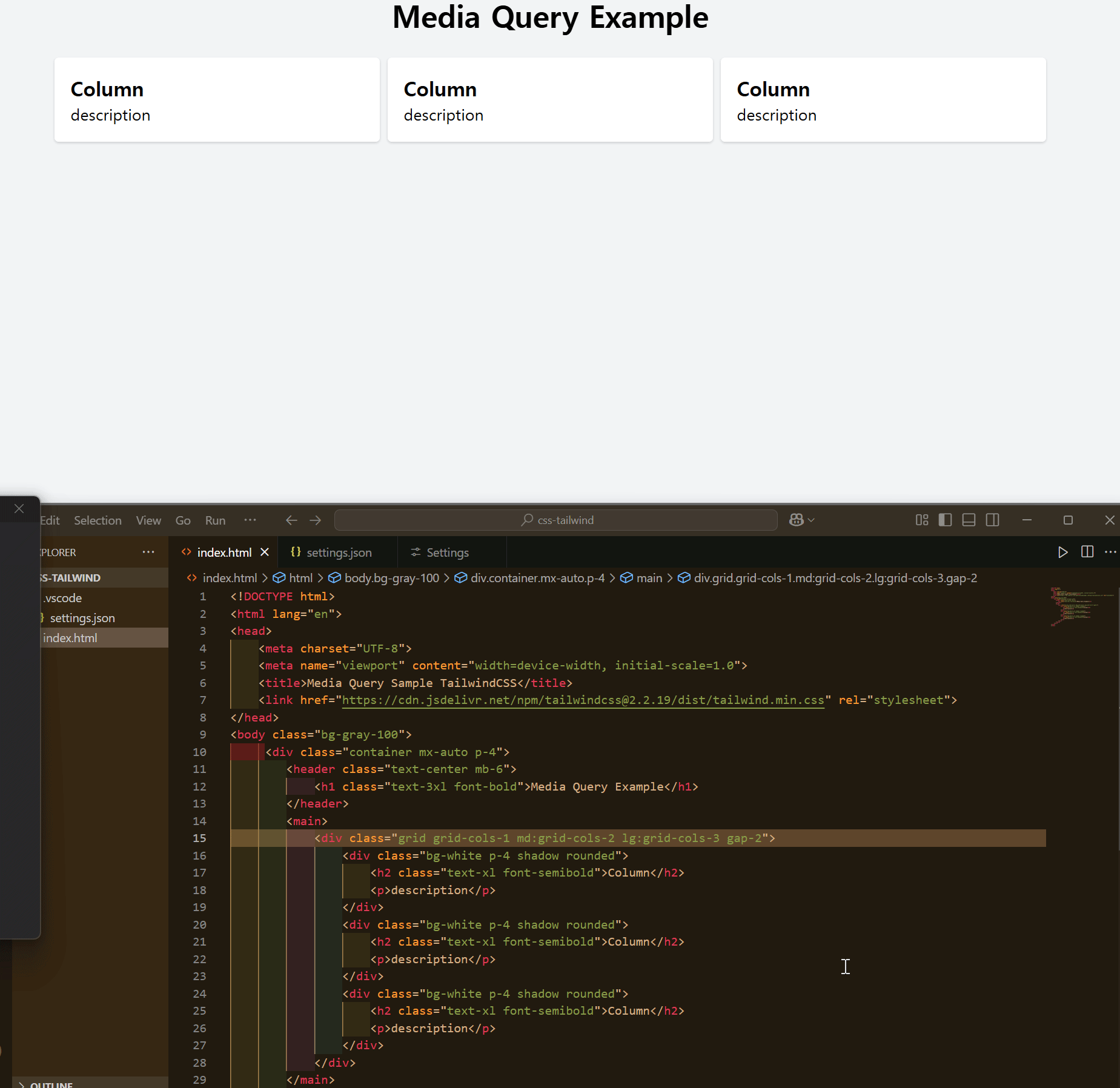Viewport: 1120px width, 1088px height.
Task: Open the View menu
Action: click(x=148, y=520)
